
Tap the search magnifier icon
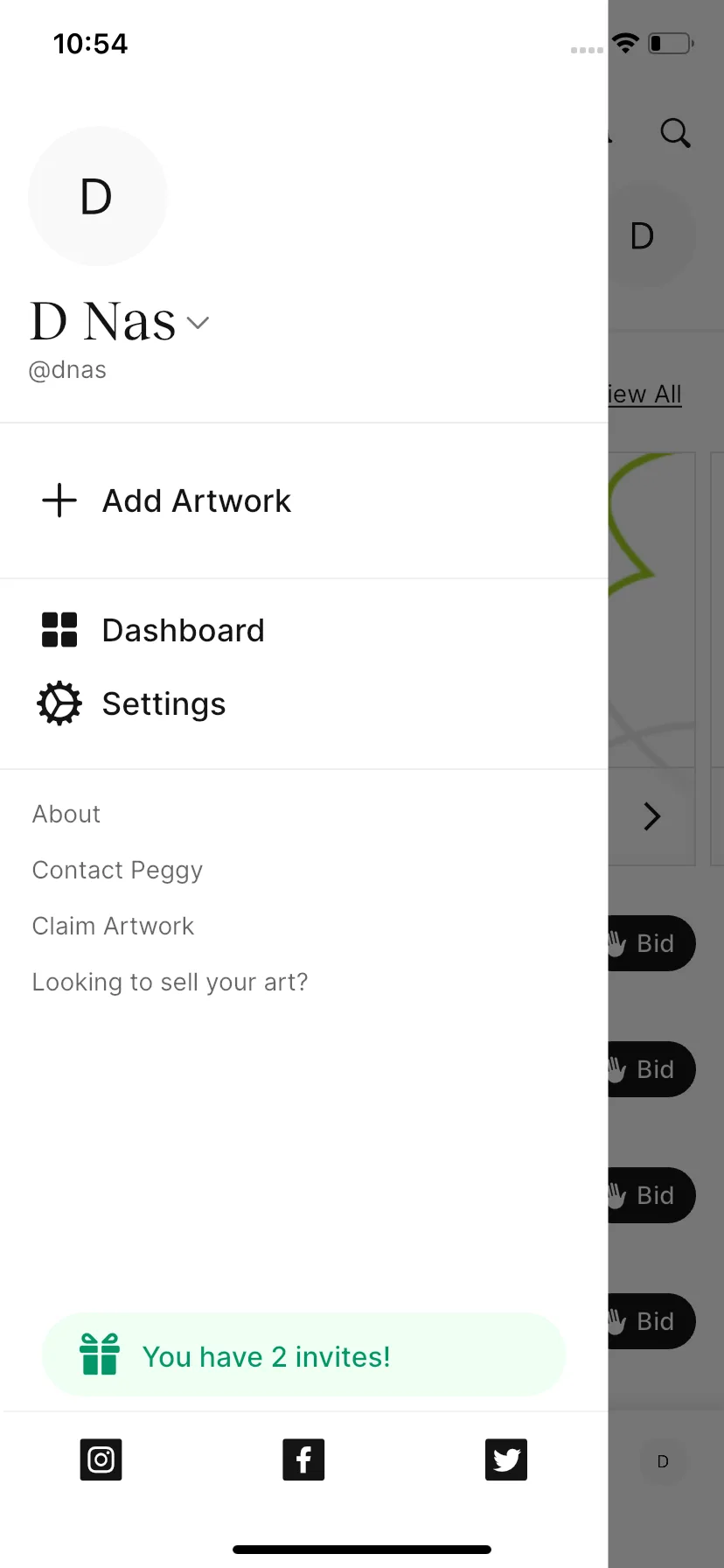click(x=675, y=133)
